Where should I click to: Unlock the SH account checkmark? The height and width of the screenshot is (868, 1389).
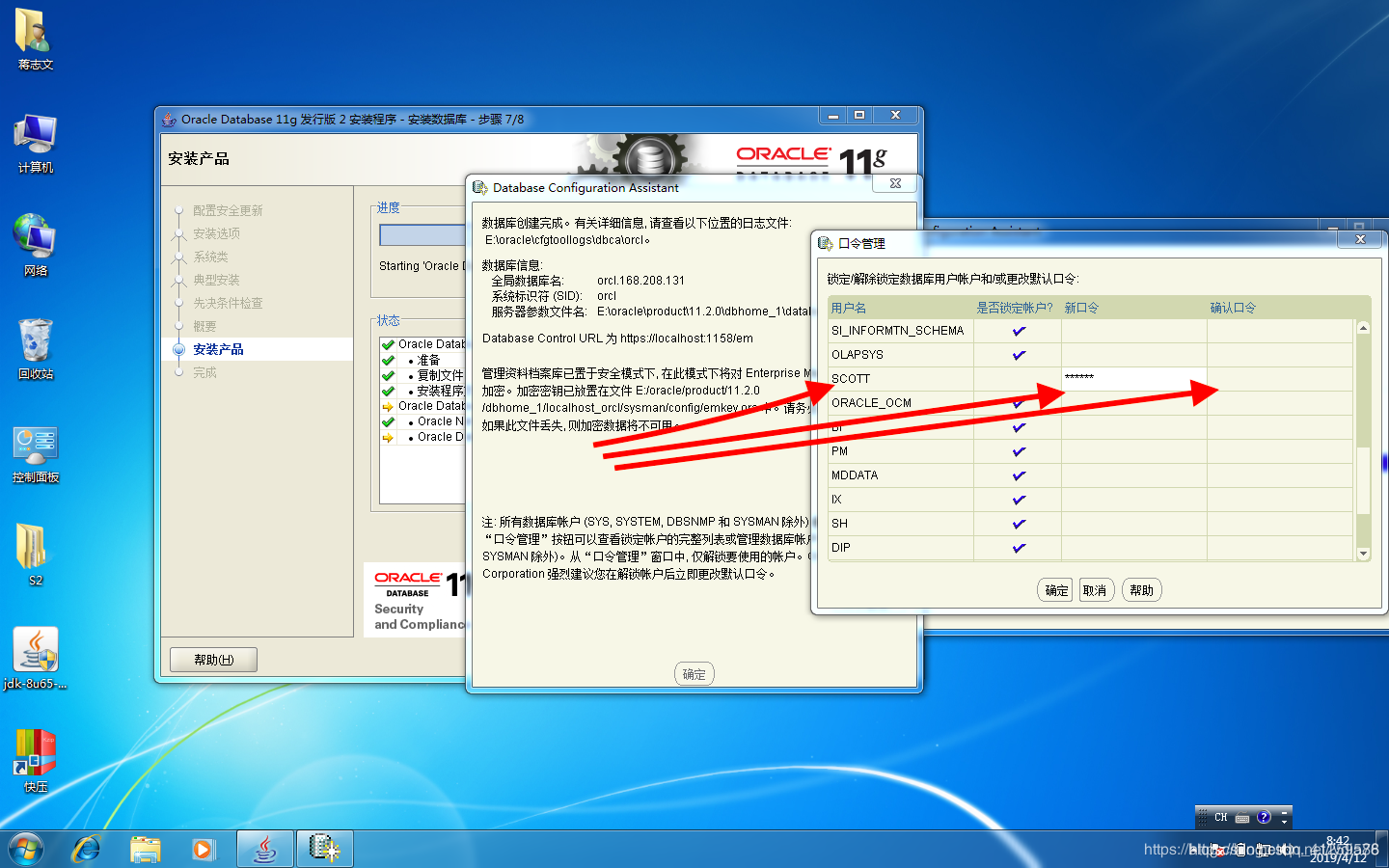click(1018, 524)
